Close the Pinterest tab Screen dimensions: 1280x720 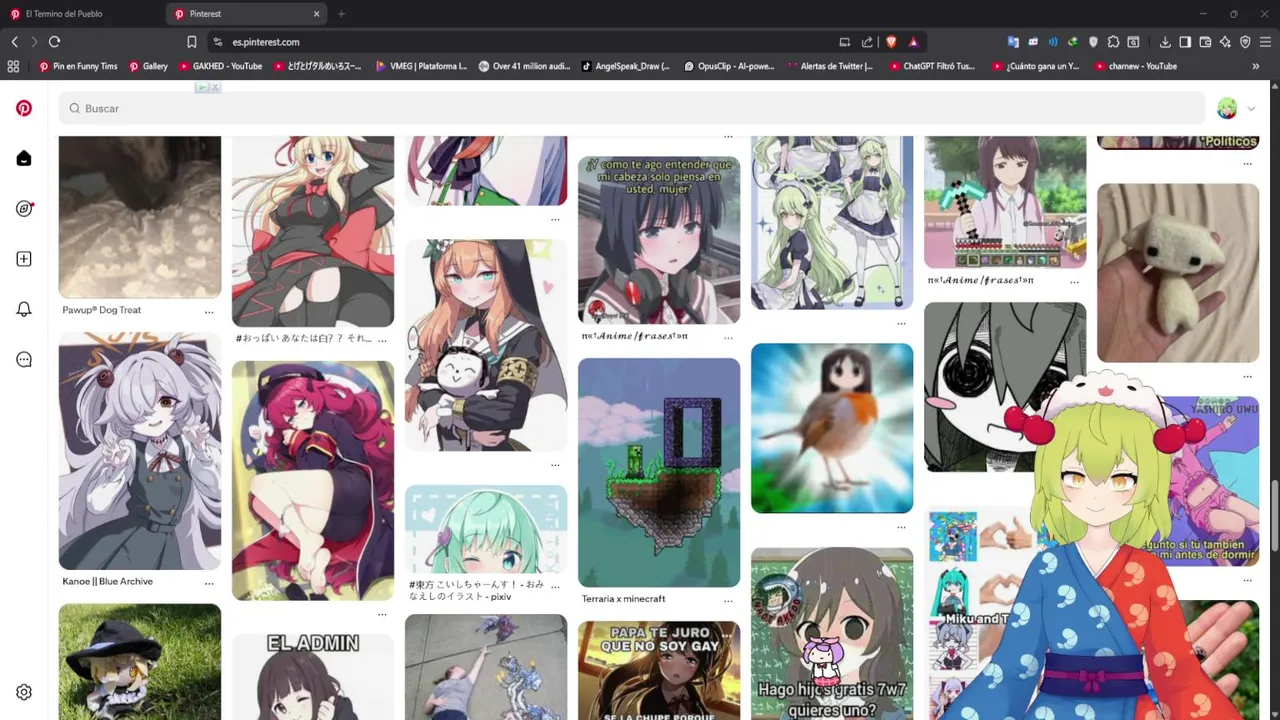317,14
